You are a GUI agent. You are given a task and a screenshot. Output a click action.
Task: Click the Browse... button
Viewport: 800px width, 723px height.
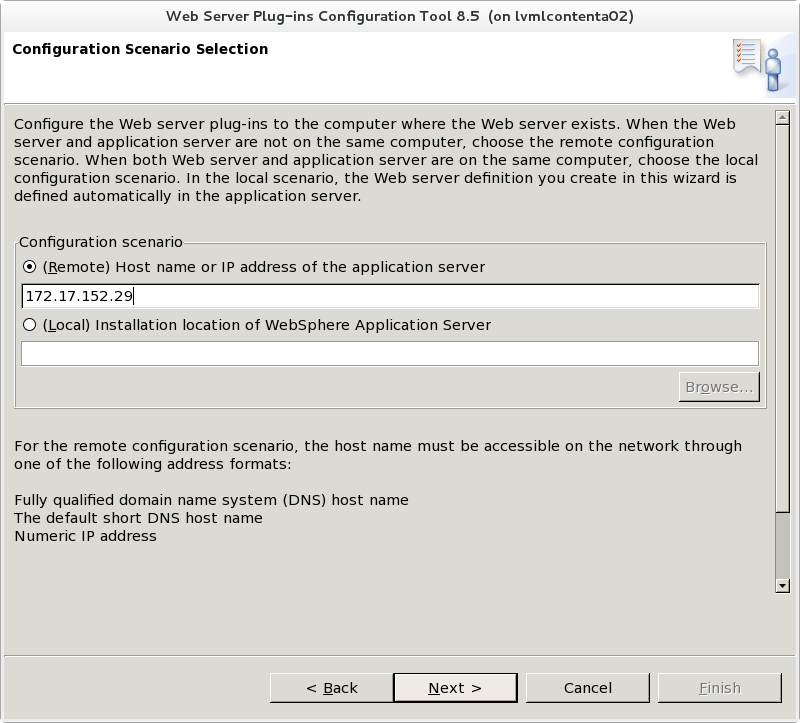(x=719, y=387)
